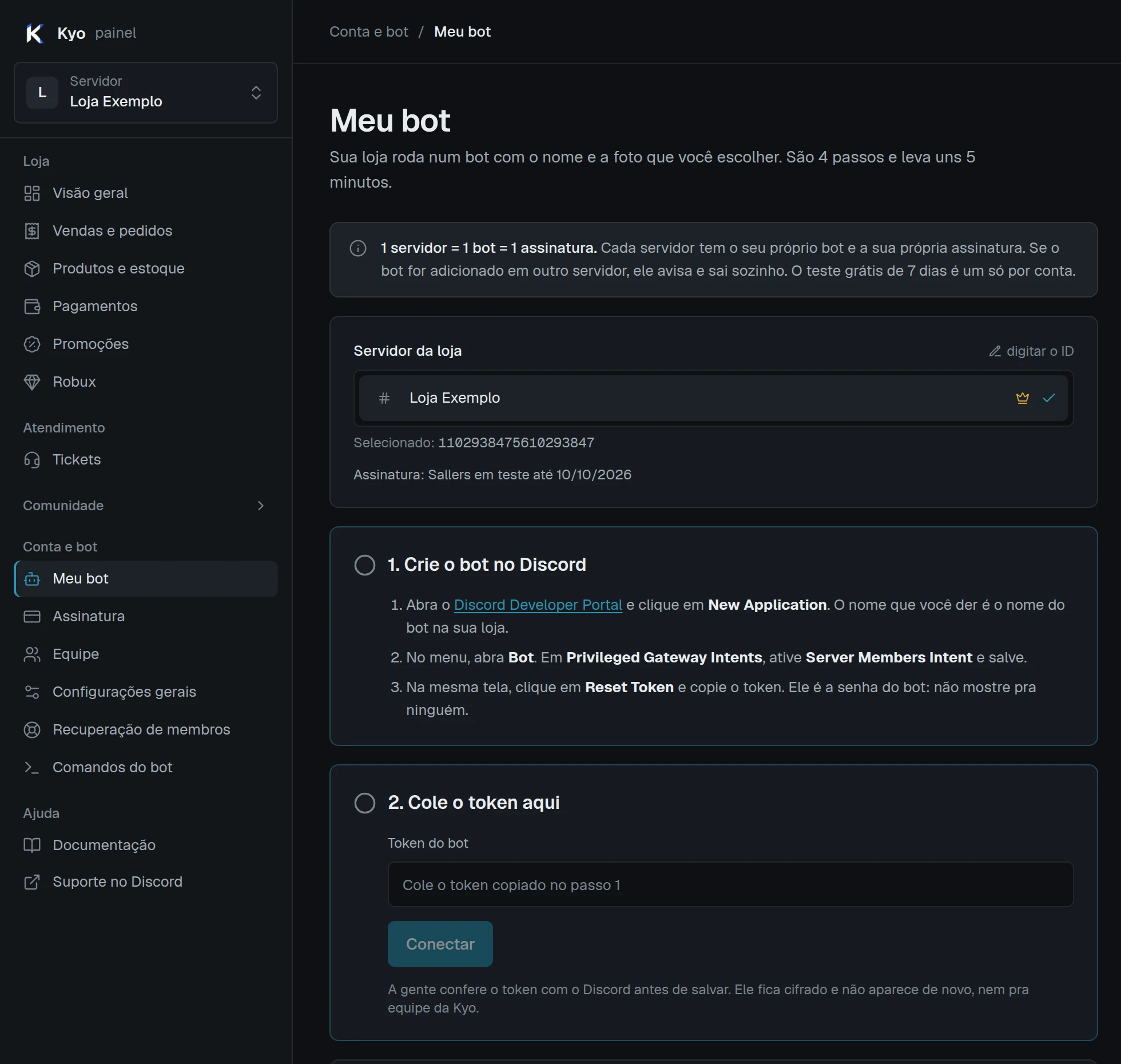Click Conta e bot breadcrumb
This screenshot has height=1064, width=1121.
pos(369,32)
